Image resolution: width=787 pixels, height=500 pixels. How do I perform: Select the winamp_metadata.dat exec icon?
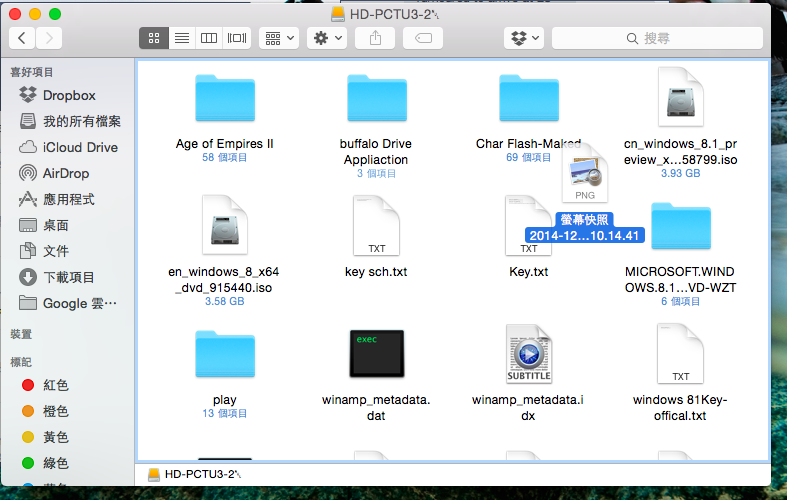tap(377, 353)
